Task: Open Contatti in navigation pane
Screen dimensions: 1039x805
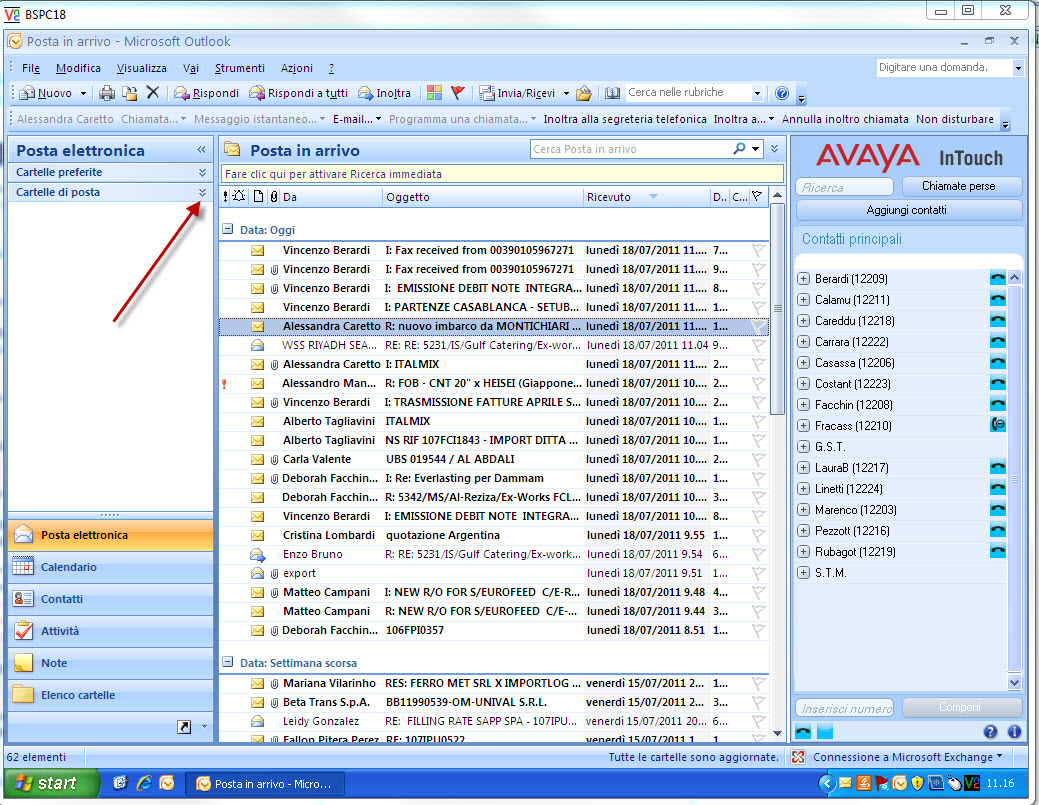Action: [111, 599]
